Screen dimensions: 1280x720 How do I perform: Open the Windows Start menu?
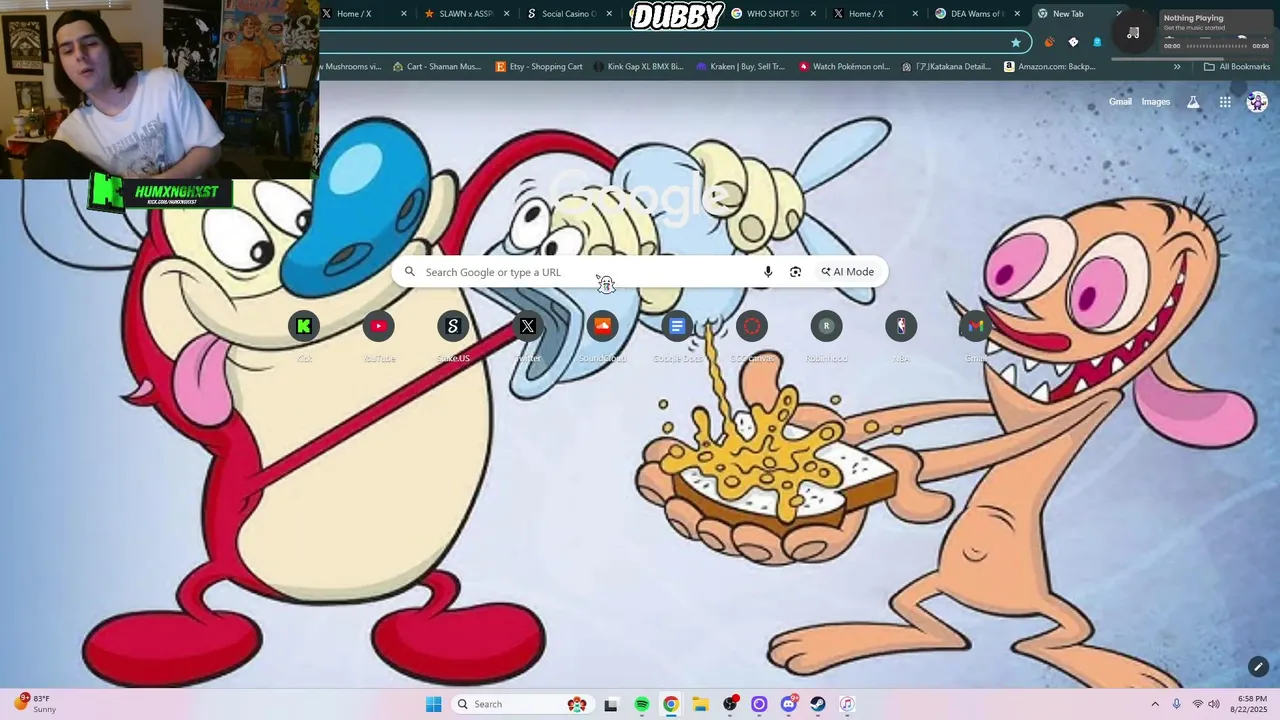(433, 704)
